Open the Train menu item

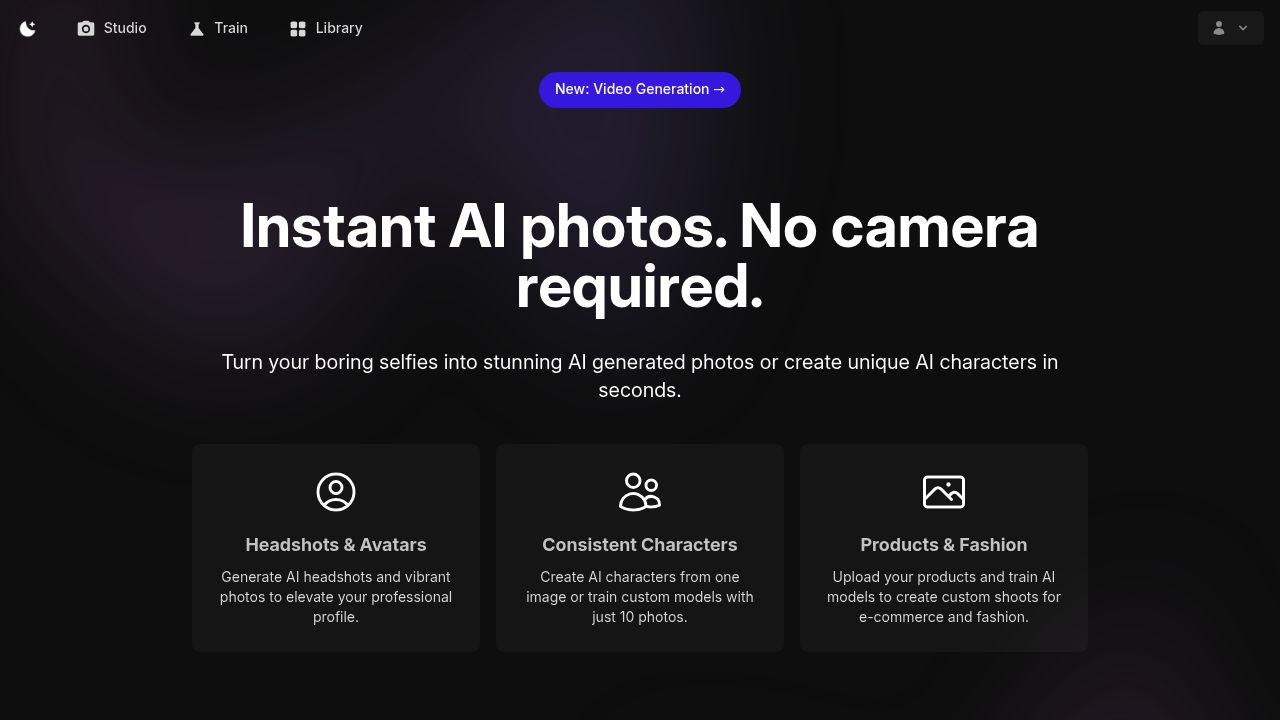coord(218,28)
